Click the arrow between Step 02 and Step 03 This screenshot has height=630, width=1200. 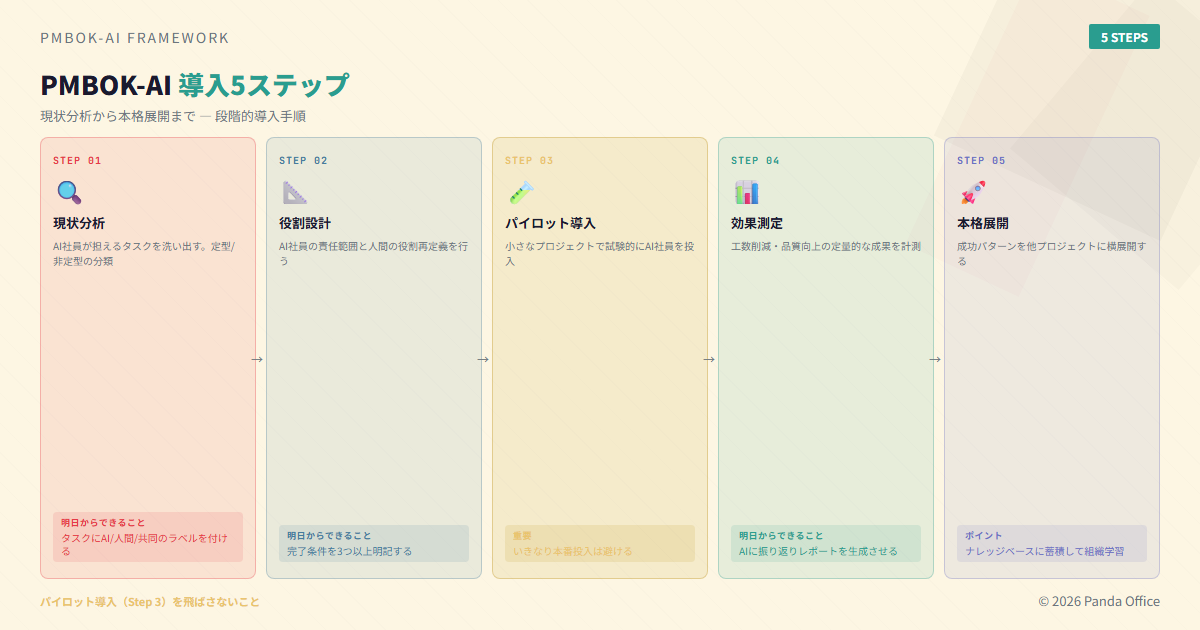tap(483, 359)
